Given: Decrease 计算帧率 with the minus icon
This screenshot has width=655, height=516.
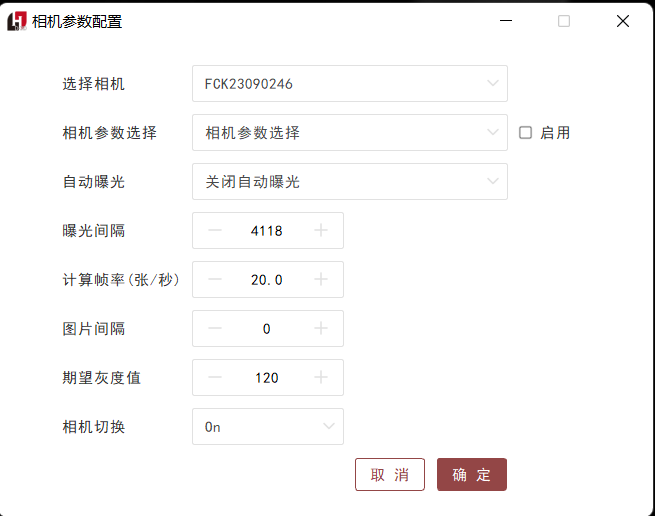Looking at the screenshot, I should [215, 280].
